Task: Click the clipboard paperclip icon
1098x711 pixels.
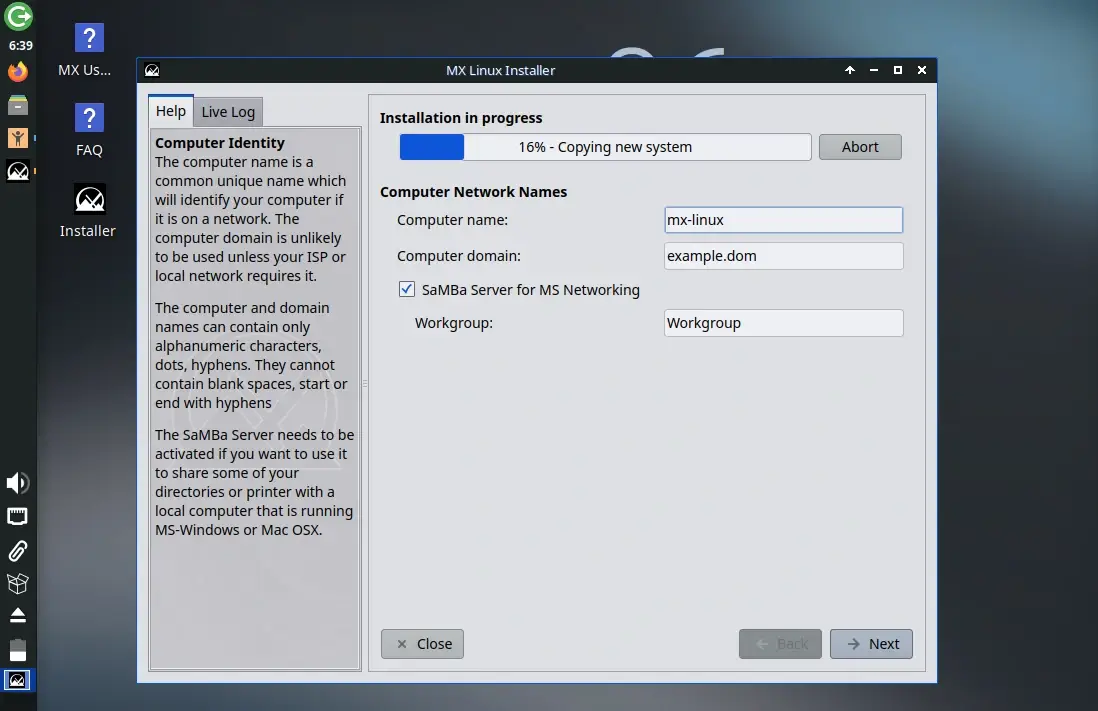Action: pos(17,550)
